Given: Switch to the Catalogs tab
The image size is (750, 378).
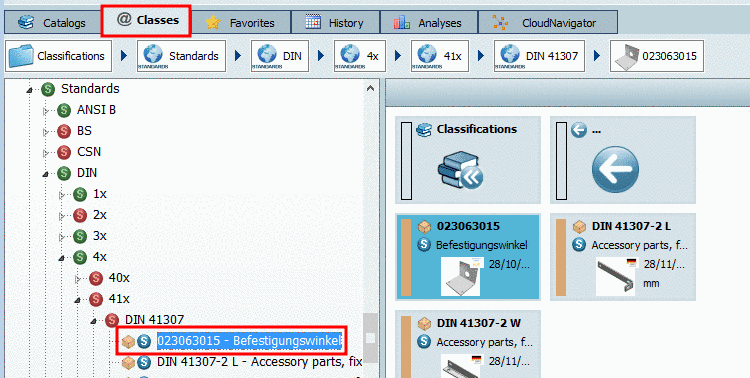Looking at the screenshot, I should 52,22.
